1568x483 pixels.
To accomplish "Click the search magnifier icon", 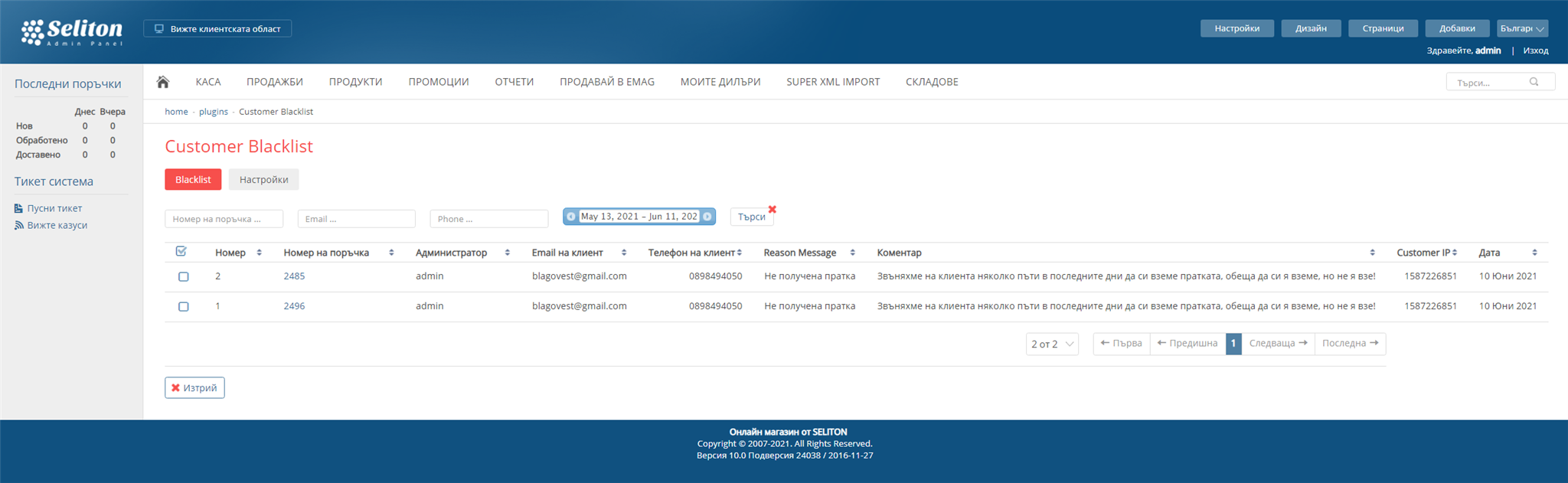I will pos(1534,82).
